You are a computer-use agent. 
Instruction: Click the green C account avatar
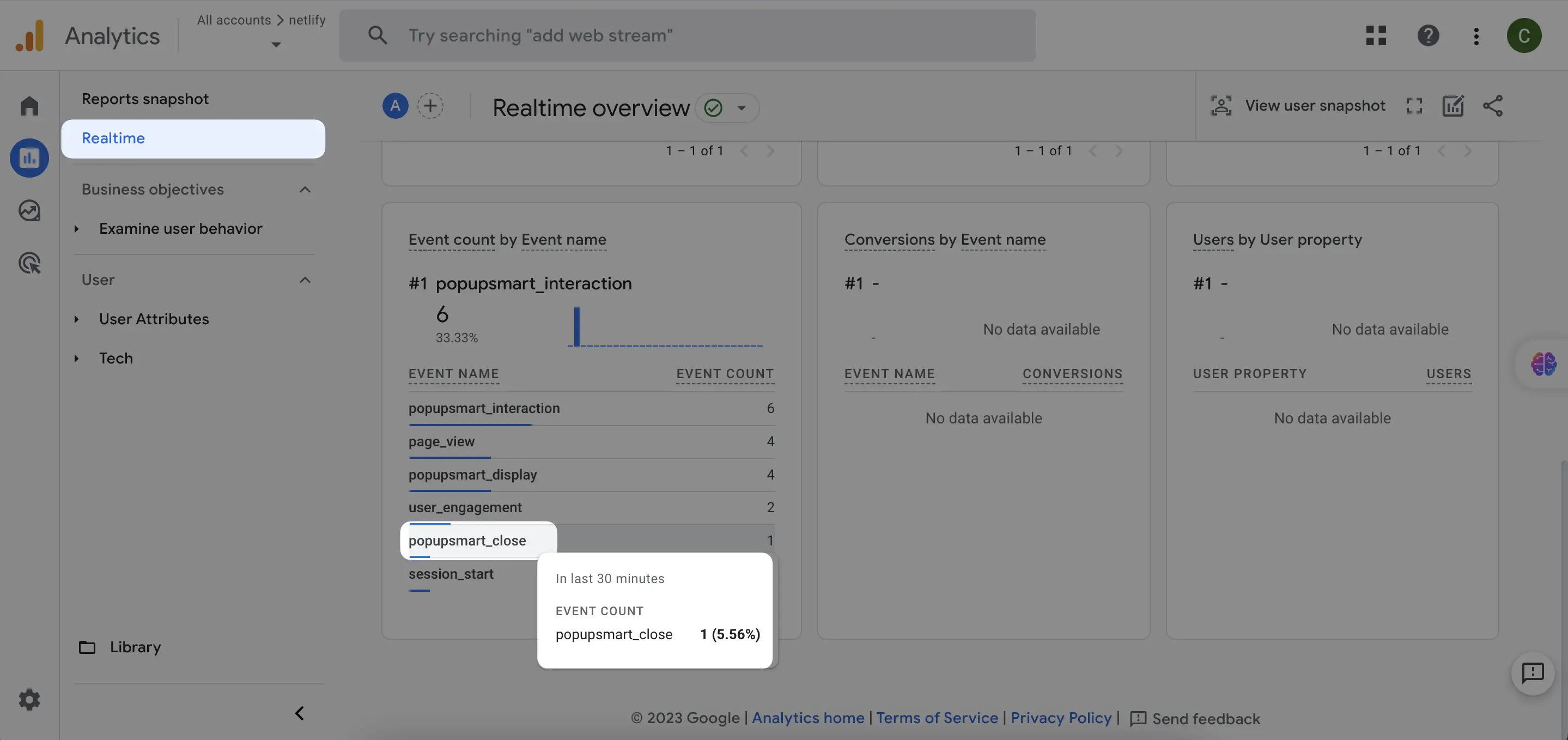1523,35
